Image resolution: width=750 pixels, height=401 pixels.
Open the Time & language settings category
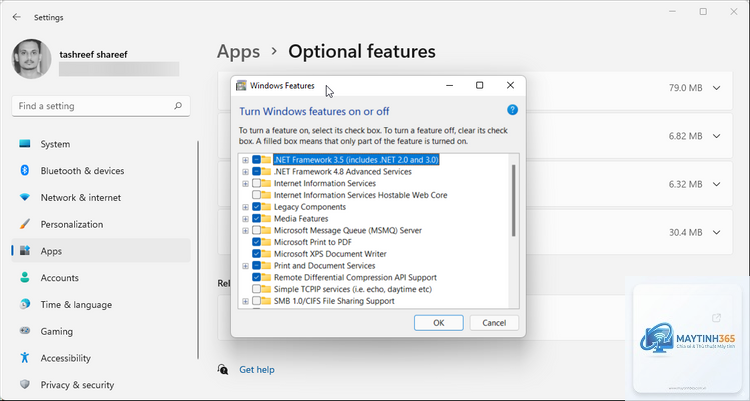pos(101,304)
